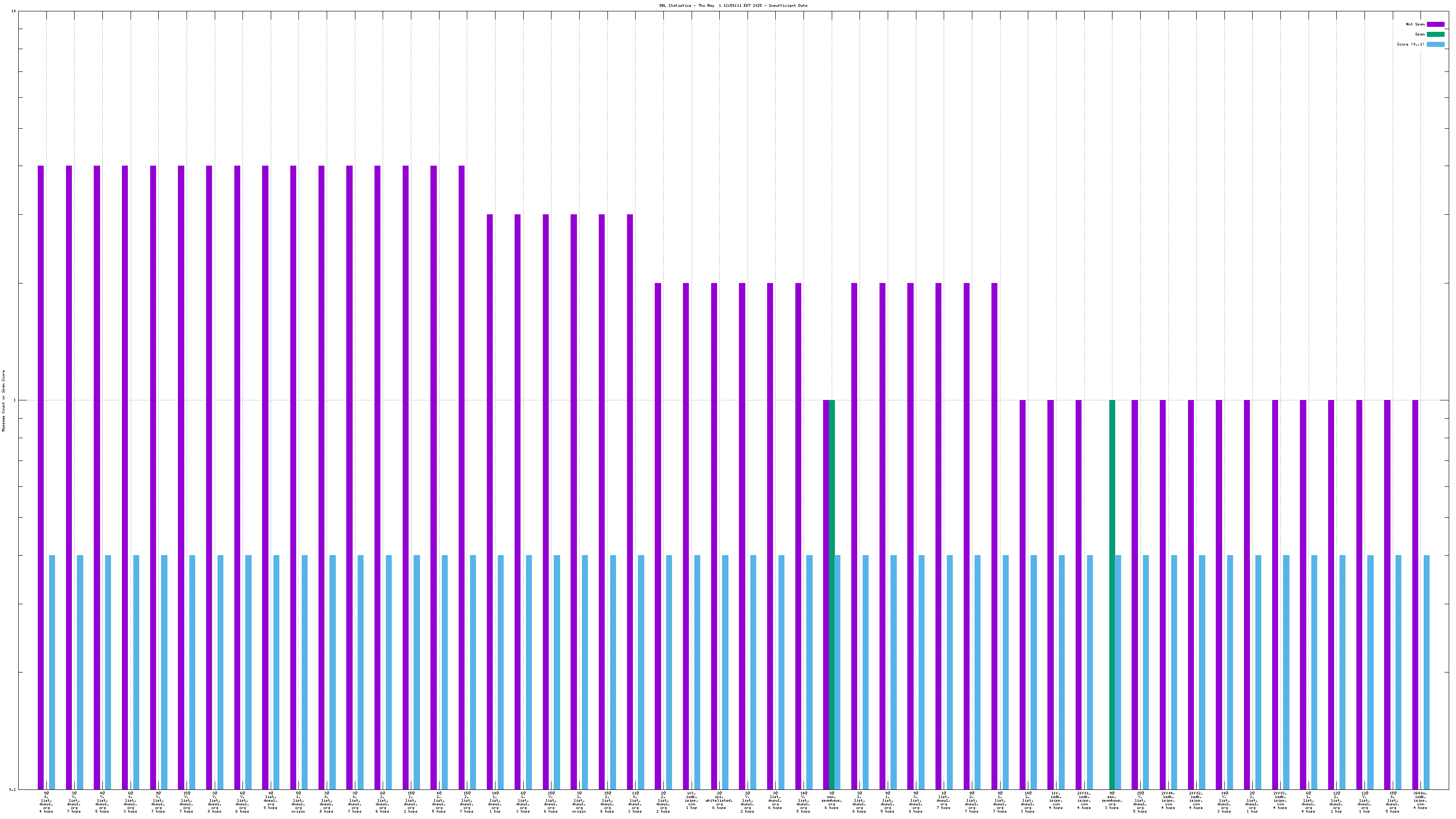Click the 2ff04.iadb.isipp.com x-axis label

[1168, 801]
